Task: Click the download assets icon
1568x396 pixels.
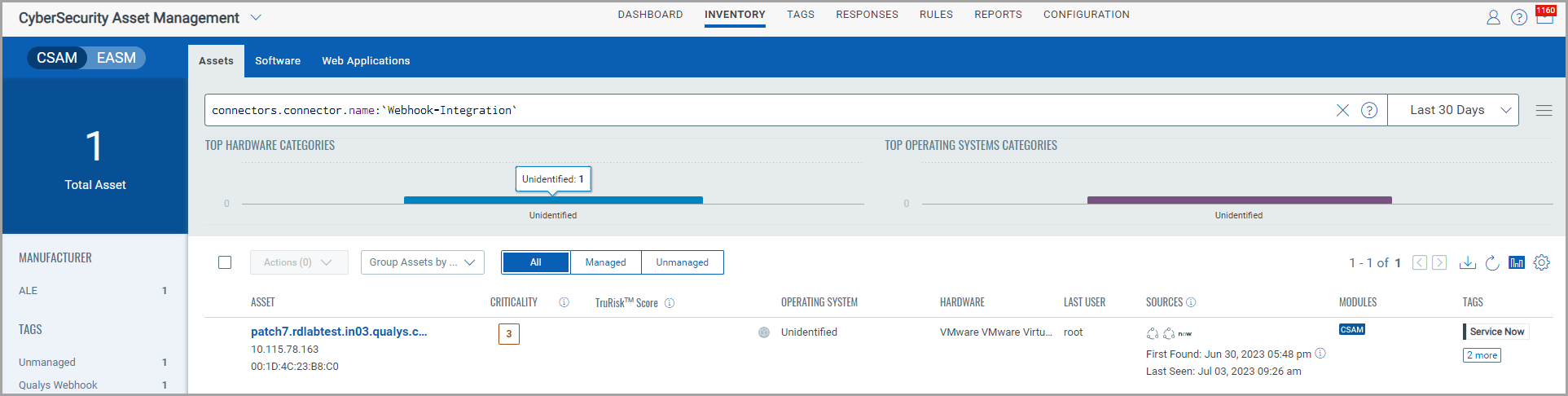Action: 1467,262
